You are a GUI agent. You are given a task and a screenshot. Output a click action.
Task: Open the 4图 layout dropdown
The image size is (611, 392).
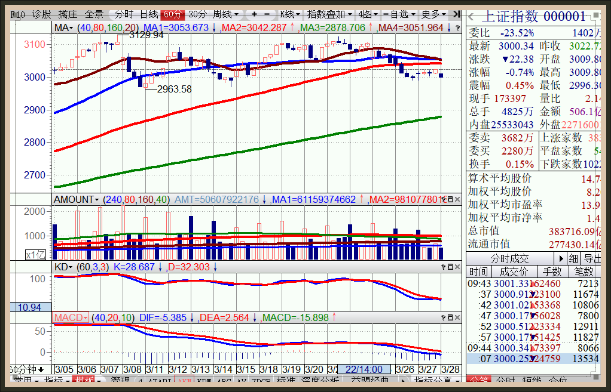pos(368,14)
